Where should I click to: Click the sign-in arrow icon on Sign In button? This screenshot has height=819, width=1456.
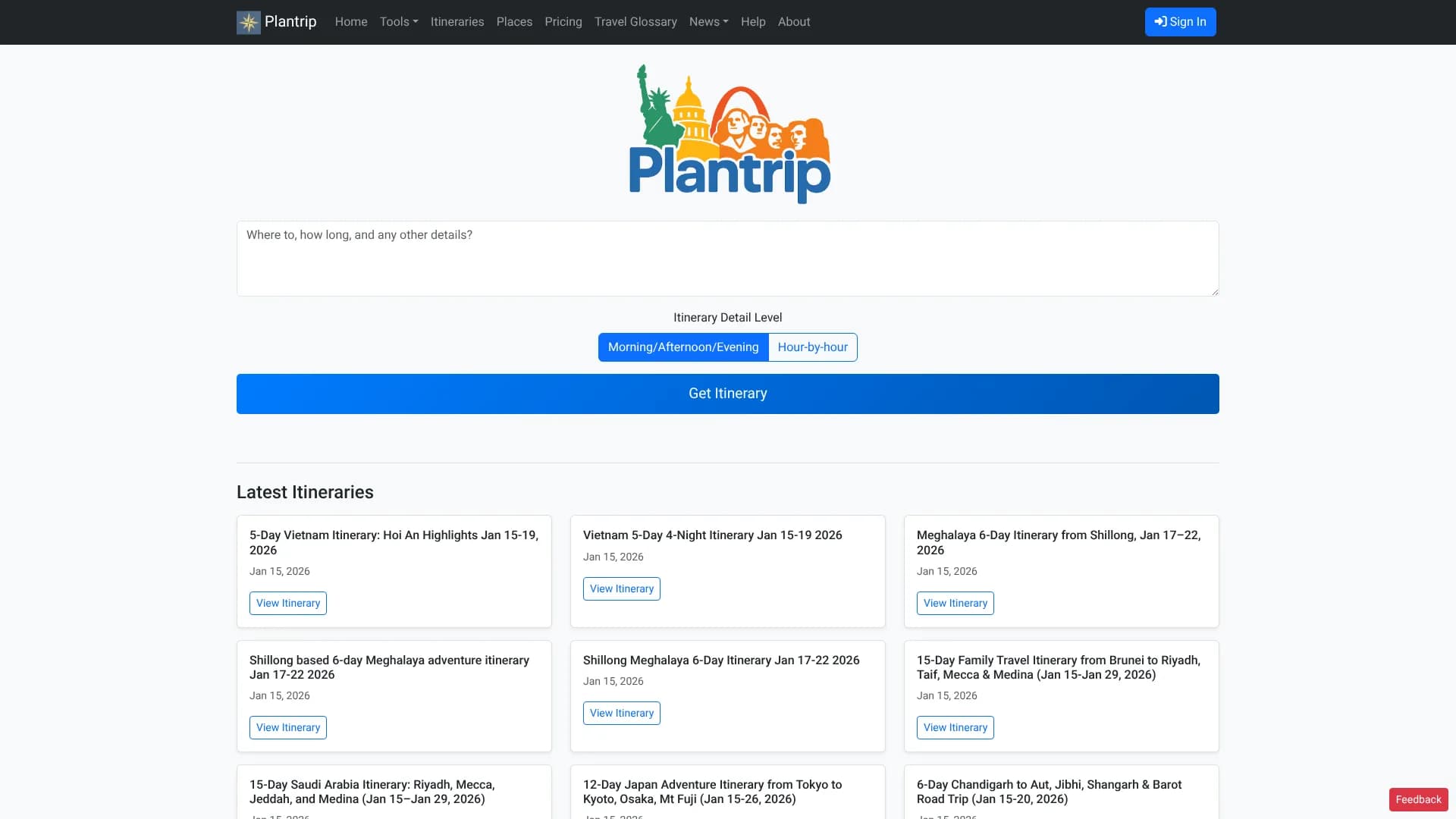pyautogui.click(x=1159, y=22)
